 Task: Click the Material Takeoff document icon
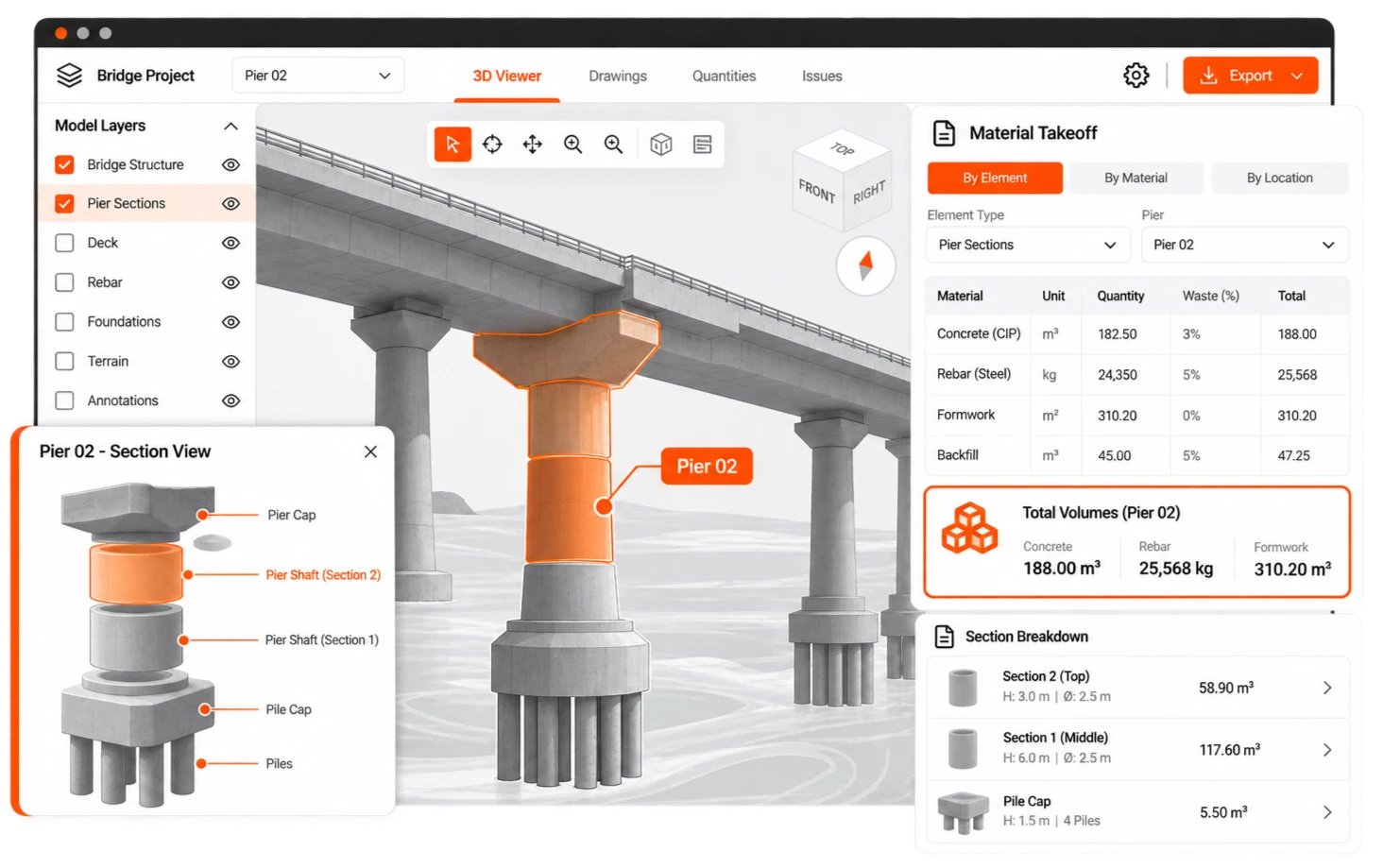[x=944, y=133]
